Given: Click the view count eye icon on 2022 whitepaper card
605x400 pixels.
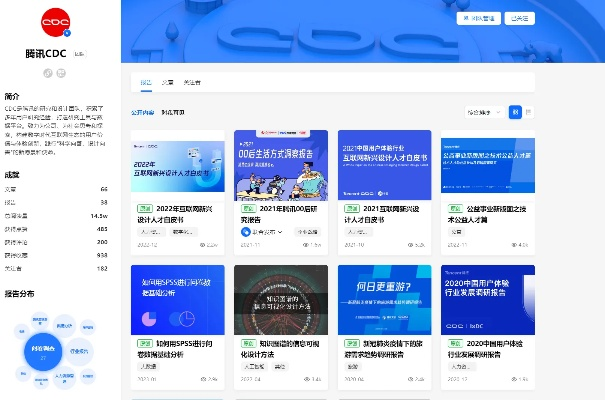Looking at the screenshot, I should (203, 244).
